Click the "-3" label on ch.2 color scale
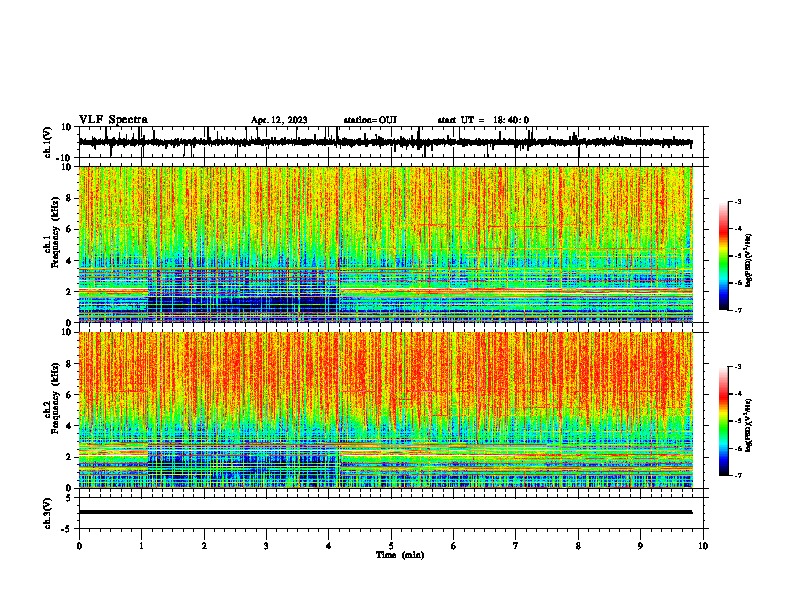792x612 pixels. coord(737,367)
